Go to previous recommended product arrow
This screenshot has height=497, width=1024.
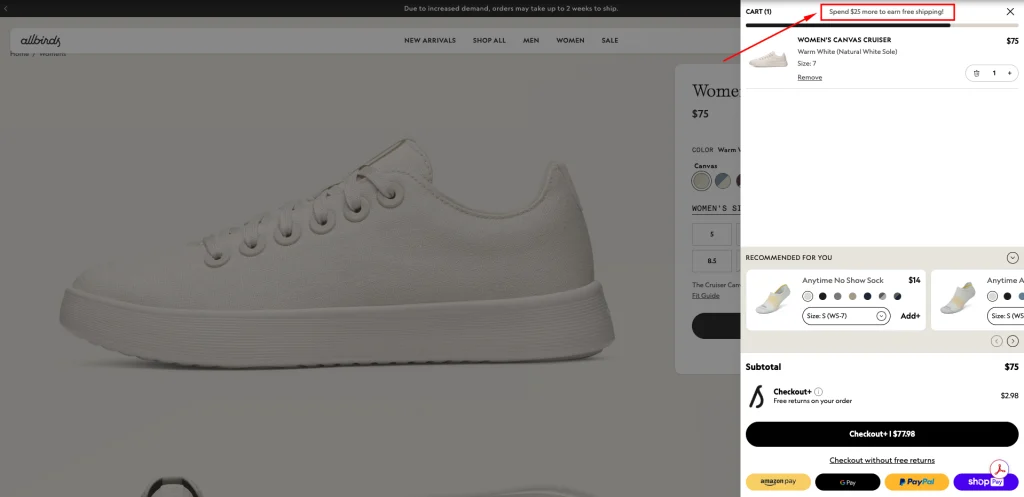[997, 340]
